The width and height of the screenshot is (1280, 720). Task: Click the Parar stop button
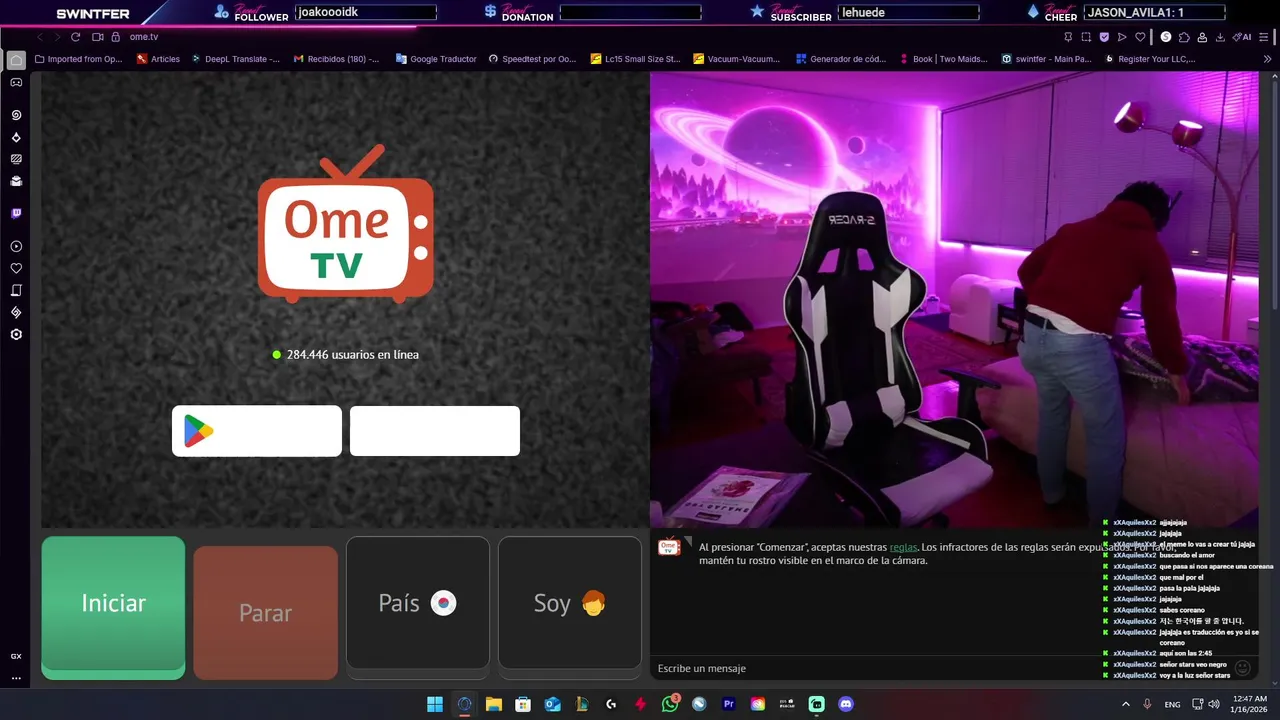click(265, 613)
